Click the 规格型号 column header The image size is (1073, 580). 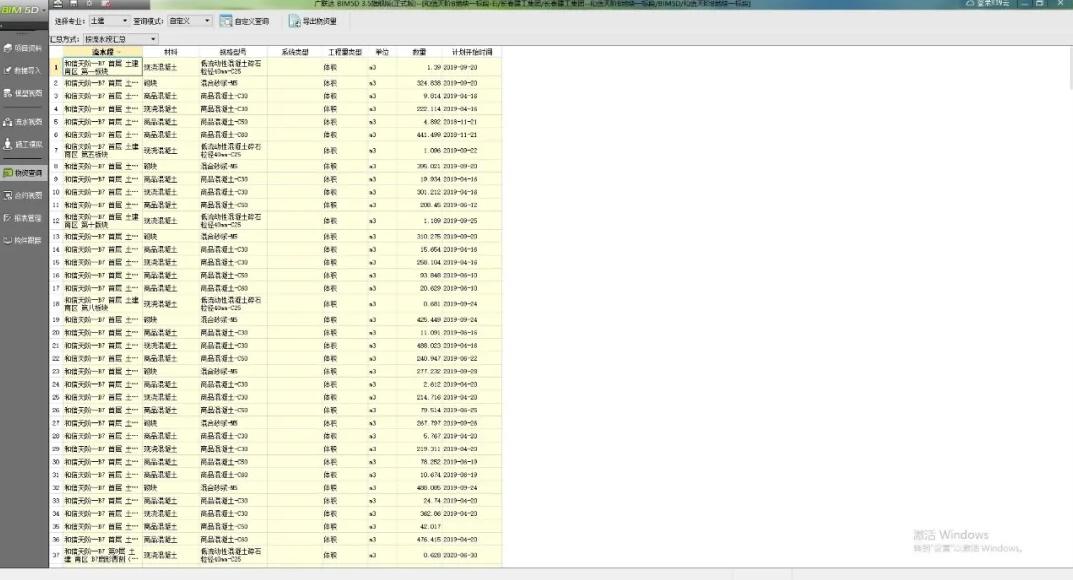tap(233, 52)
